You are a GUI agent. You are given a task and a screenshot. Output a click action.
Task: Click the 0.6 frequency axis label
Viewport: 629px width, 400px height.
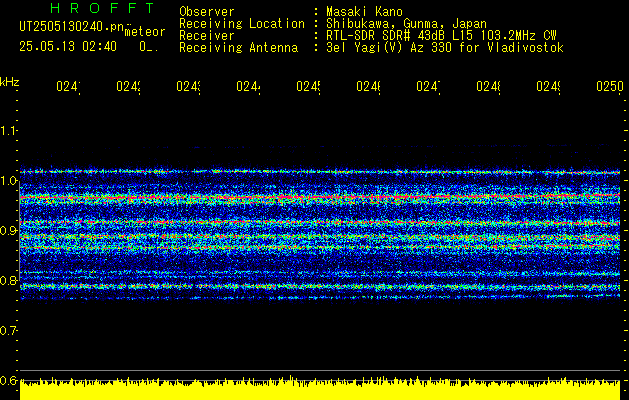click(x=8, y=380)
